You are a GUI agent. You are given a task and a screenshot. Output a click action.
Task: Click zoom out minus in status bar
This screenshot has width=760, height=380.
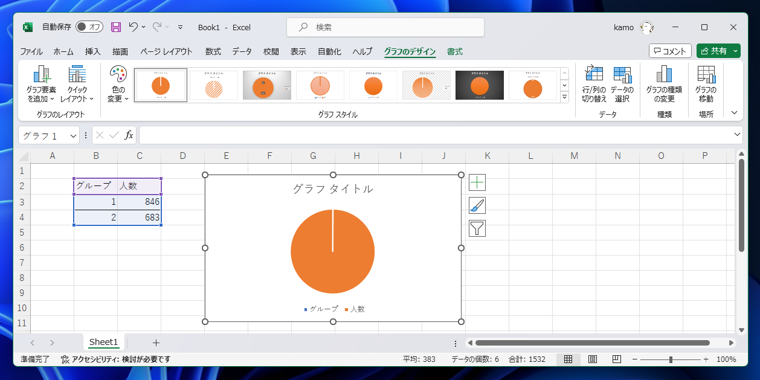634,360
